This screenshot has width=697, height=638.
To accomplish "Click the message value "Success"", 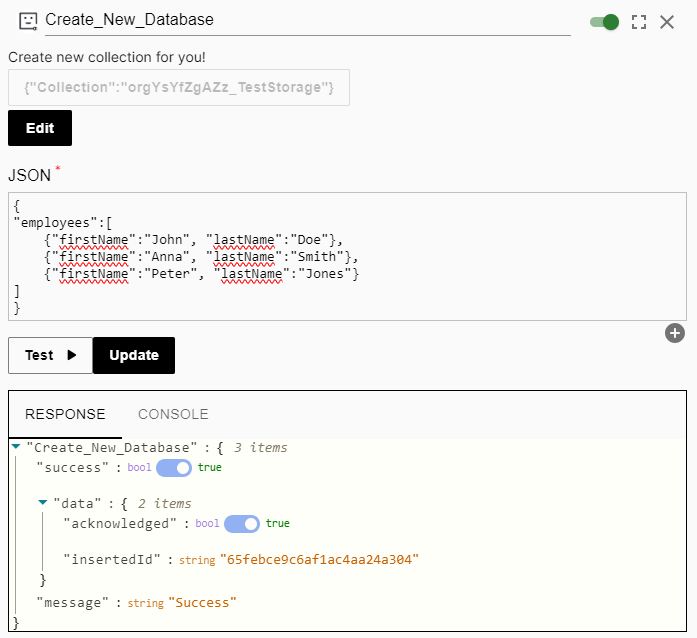I will pos(202,602).
